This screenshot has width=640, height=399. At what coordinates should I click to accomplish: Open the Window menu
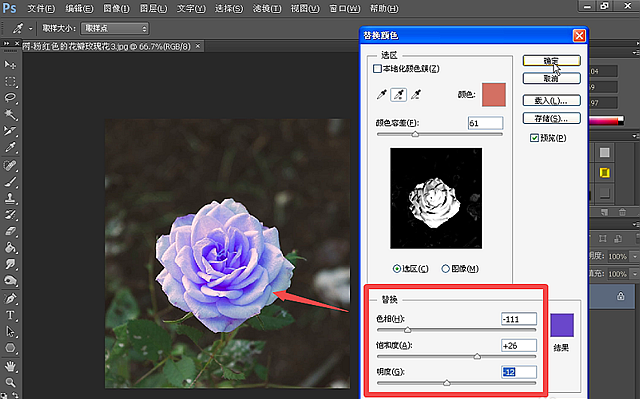[345, 8]
